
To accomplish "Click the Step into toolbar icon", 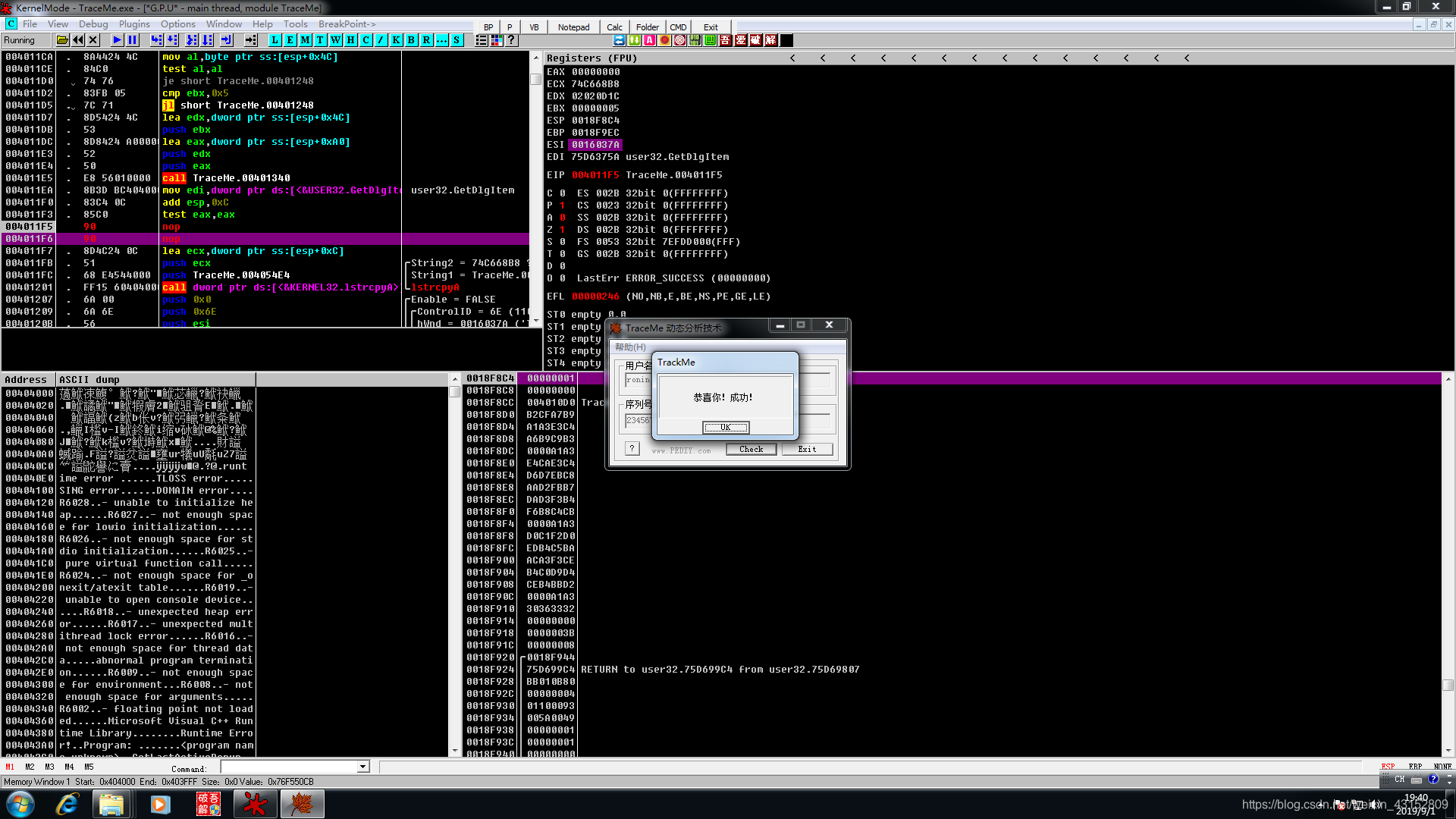I will click(x=156, y=40).
